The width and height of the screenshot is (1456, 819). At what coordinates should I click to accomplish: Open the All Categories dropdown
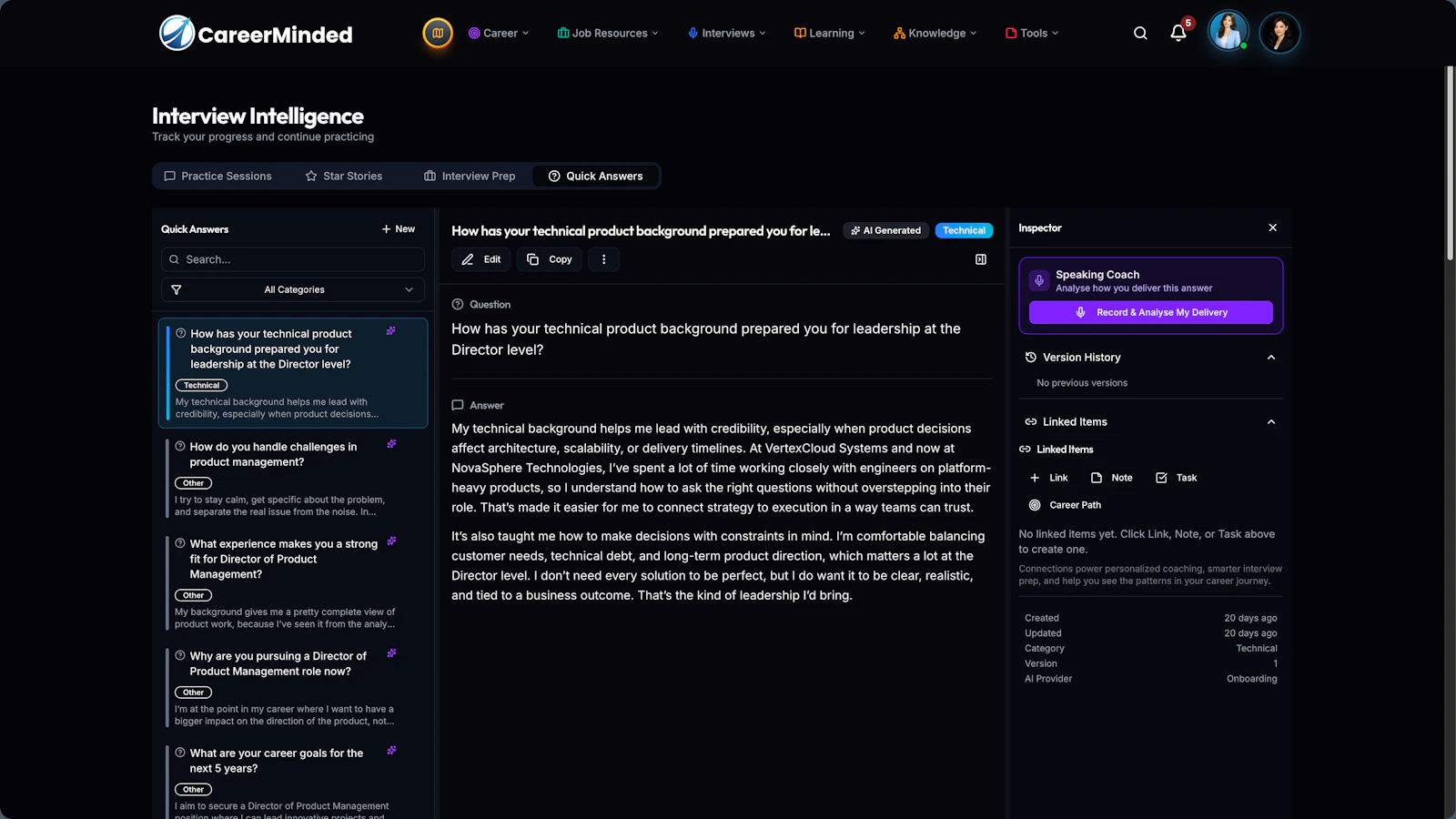[x=293, y=289]
